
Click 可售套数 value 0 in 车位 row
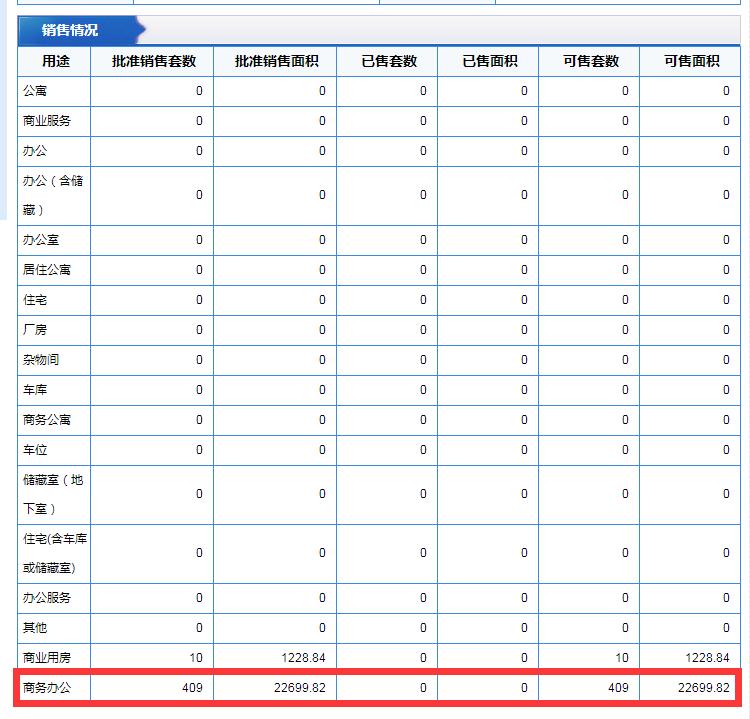[625, 450]
